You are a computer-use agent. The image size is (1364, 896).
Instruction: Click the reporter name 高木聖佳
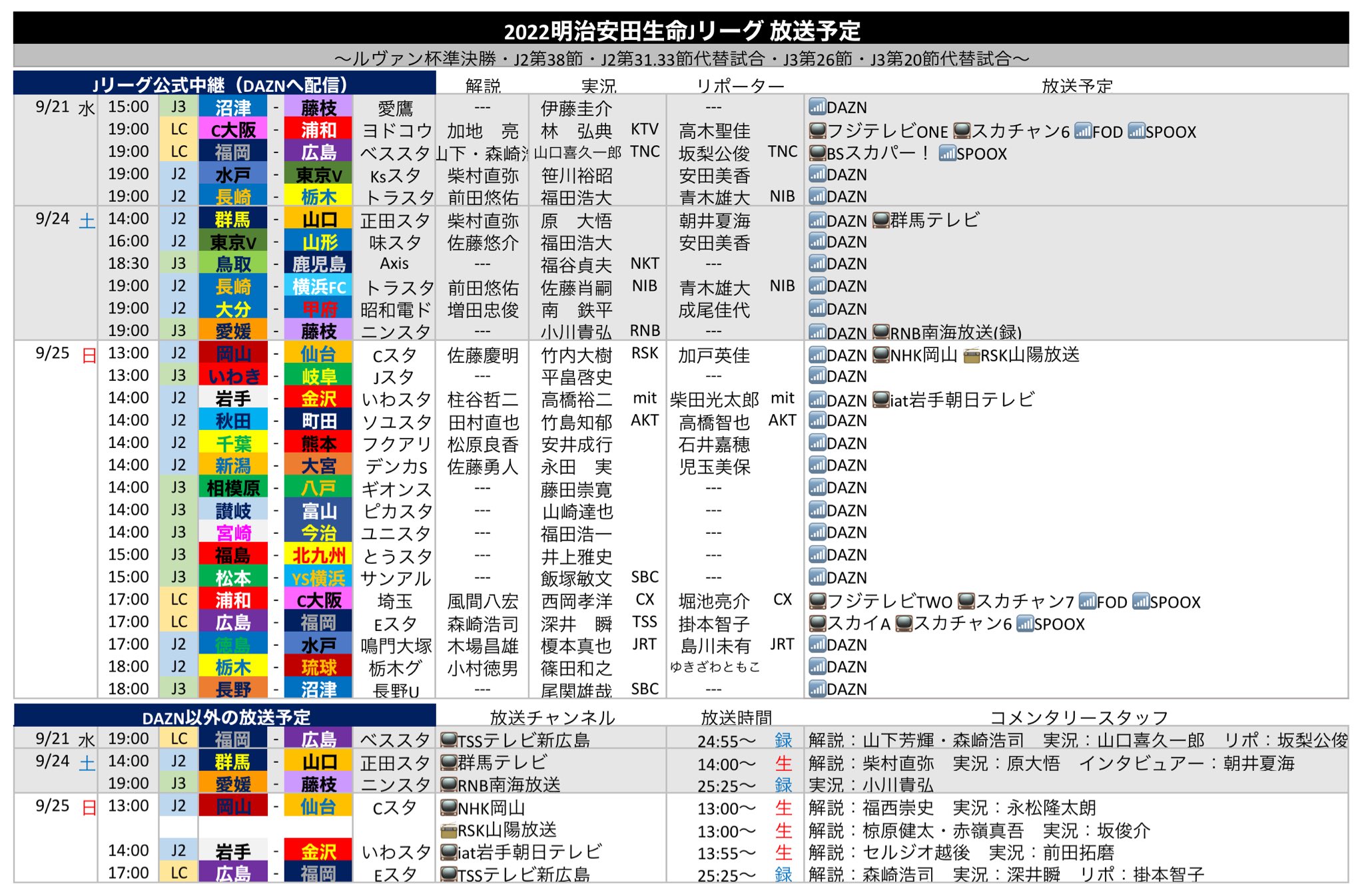point(714,130)
